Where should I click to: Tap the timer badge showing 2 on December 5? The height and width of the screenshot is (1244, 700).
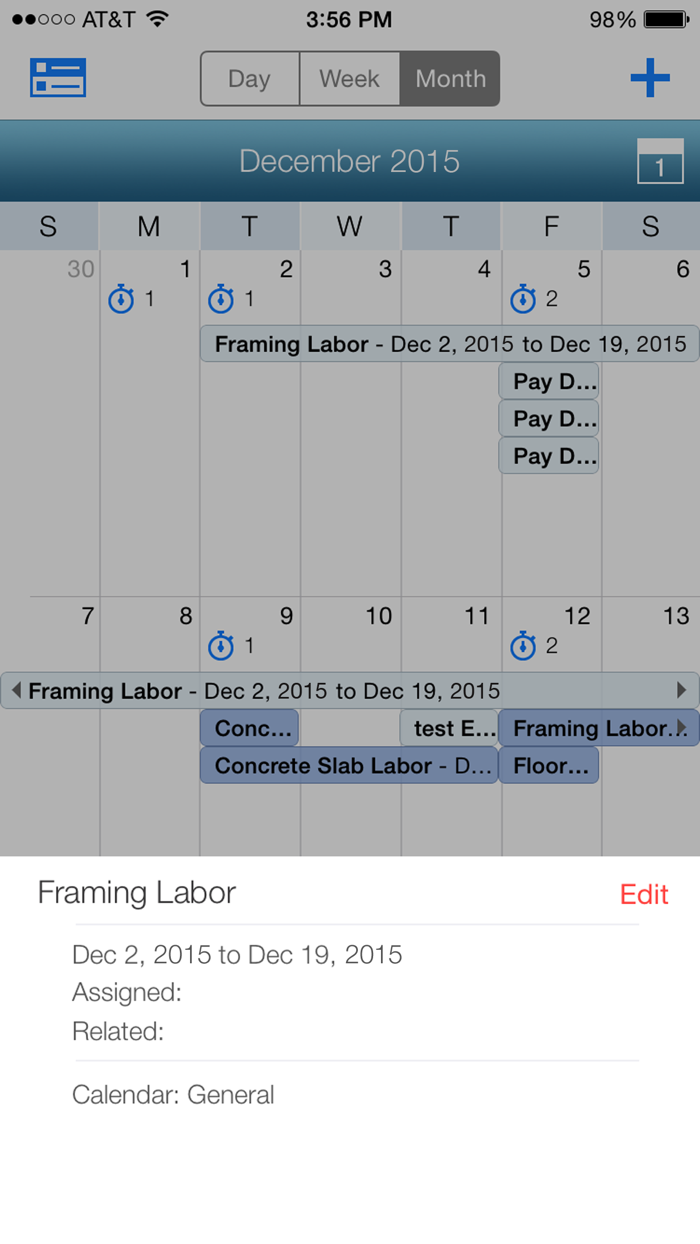pyautogui.click(x=524, y=298)
